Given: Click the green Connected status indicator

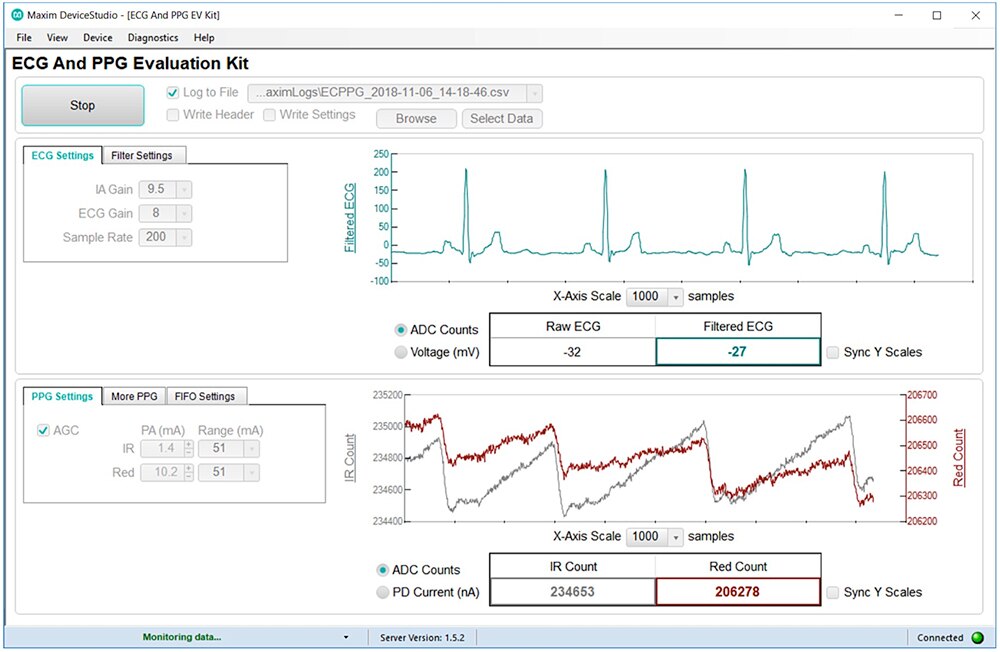Looking at the screenshot, I should (977, 637).
